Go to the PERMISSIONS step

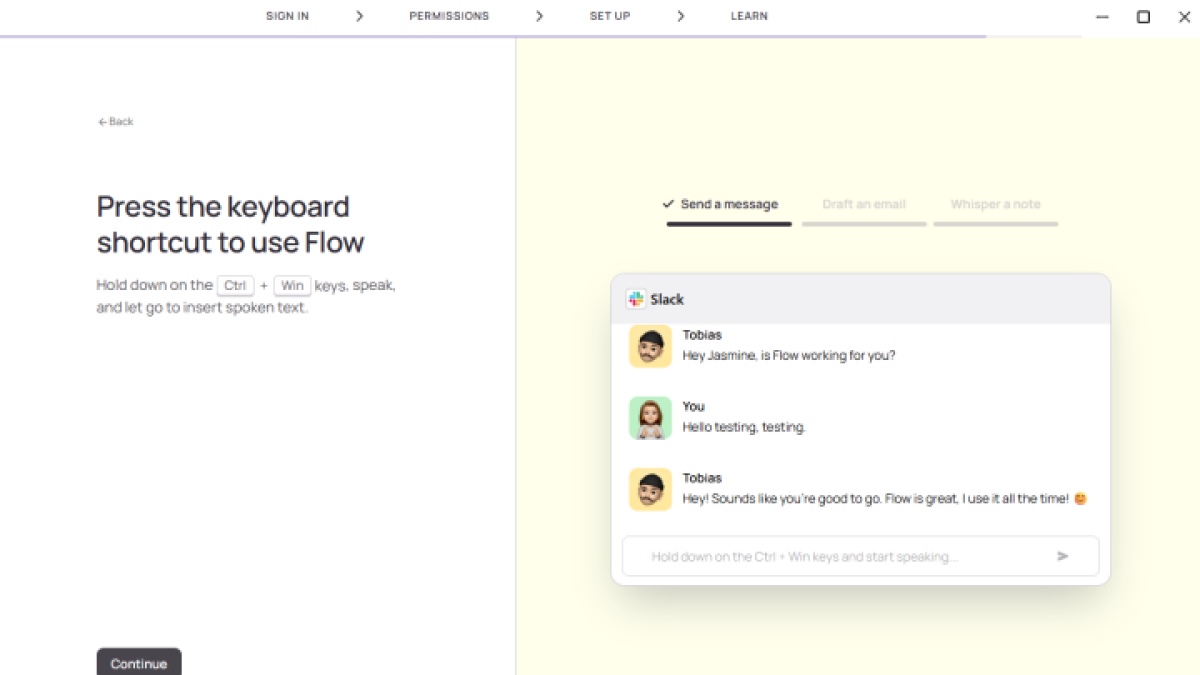pyautogui.click(x=449, y=16)
